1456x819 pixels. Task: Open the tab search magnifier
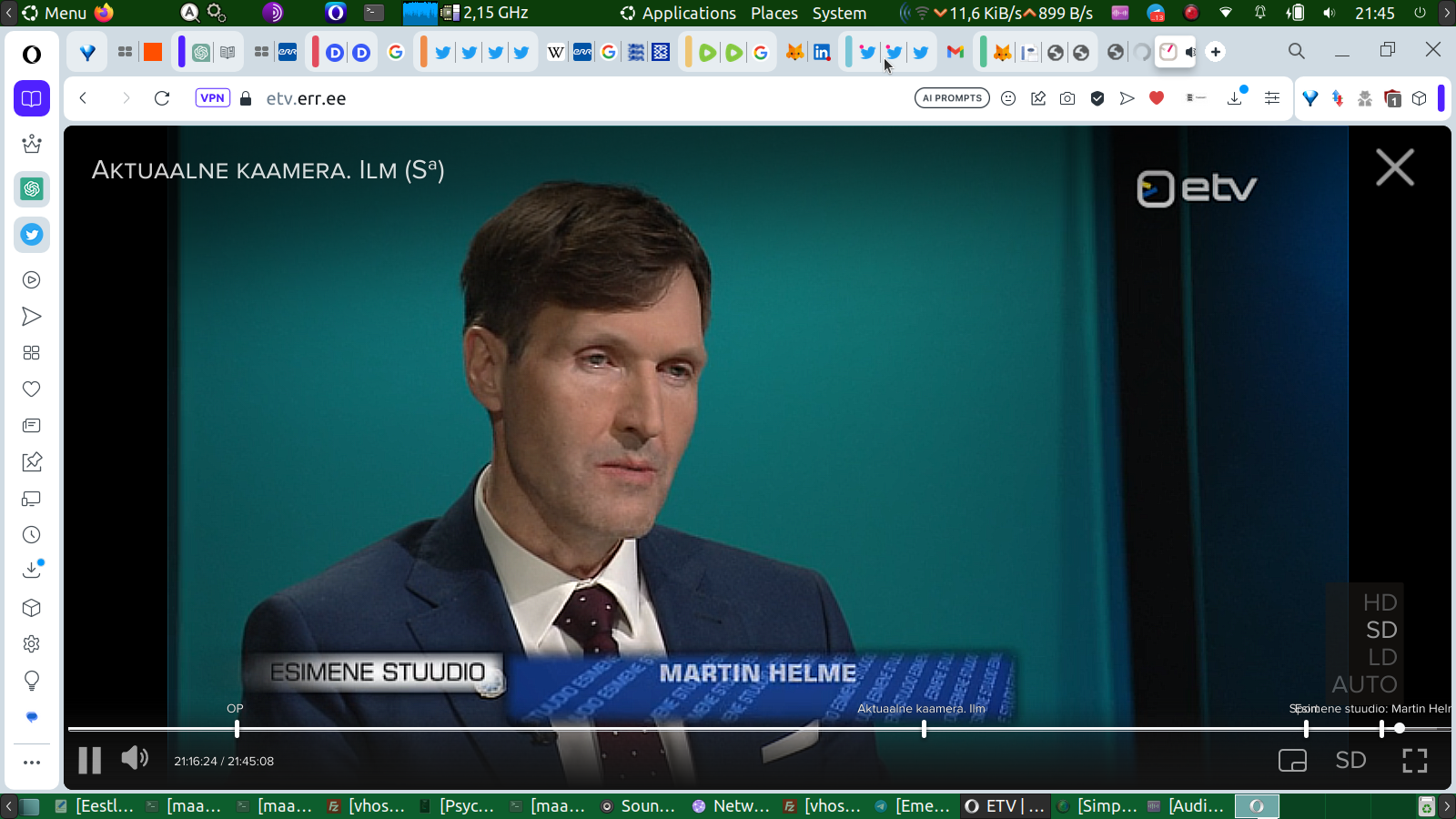[x=1297, y=52]
